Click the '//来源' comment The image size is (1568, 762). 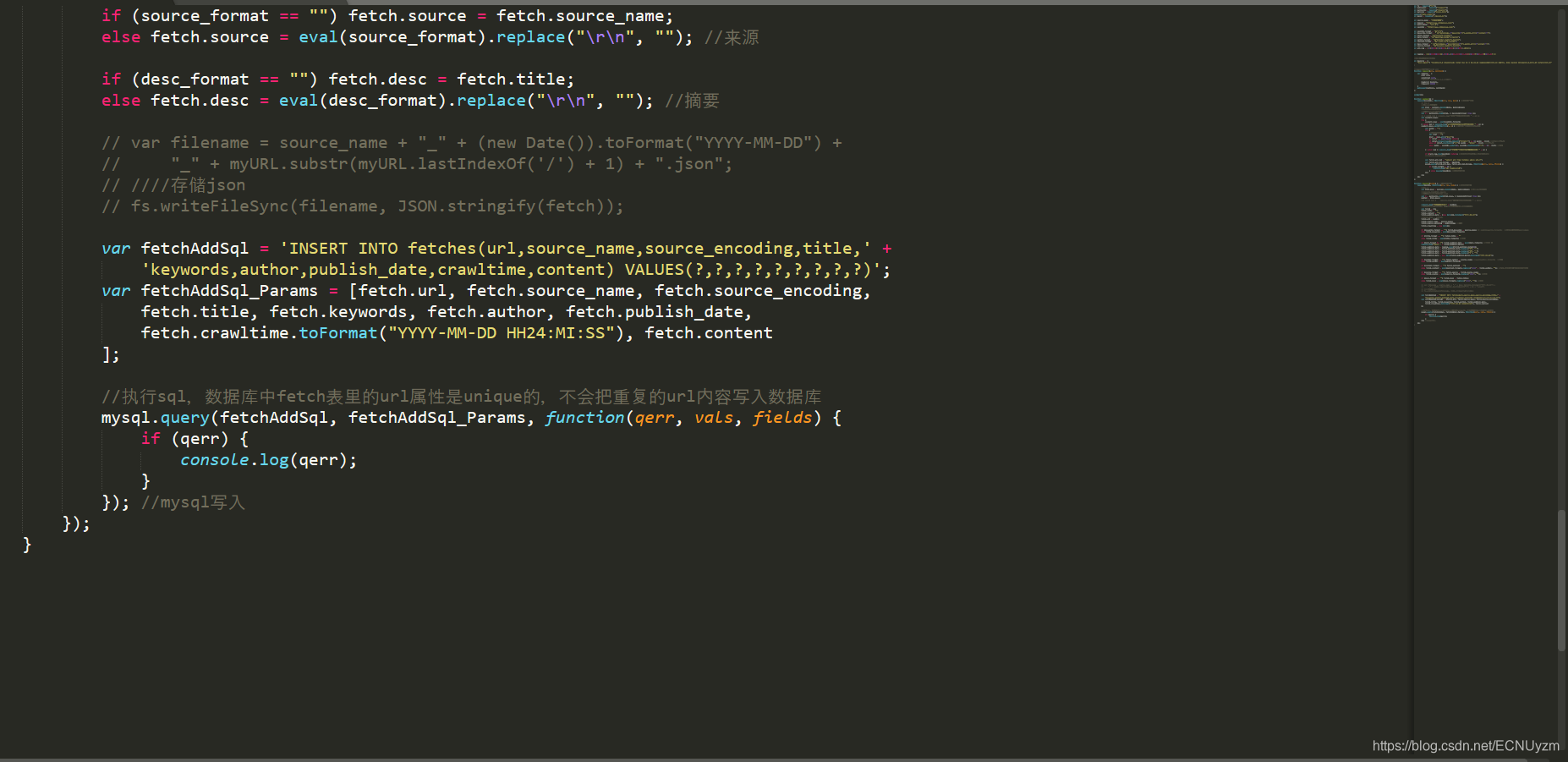[732, 37]
